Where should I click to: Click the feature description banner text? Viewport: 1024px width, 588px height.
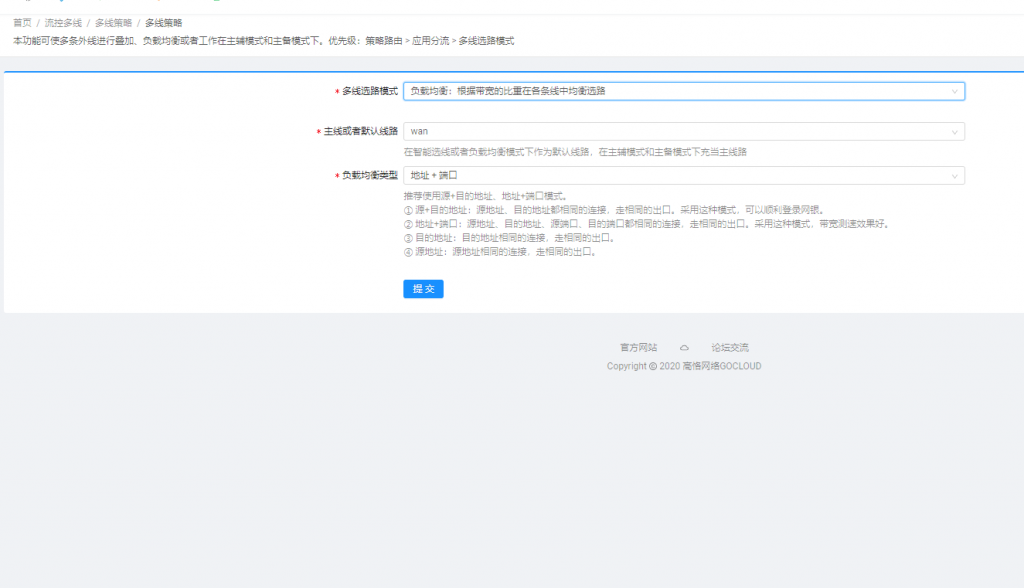260,42
